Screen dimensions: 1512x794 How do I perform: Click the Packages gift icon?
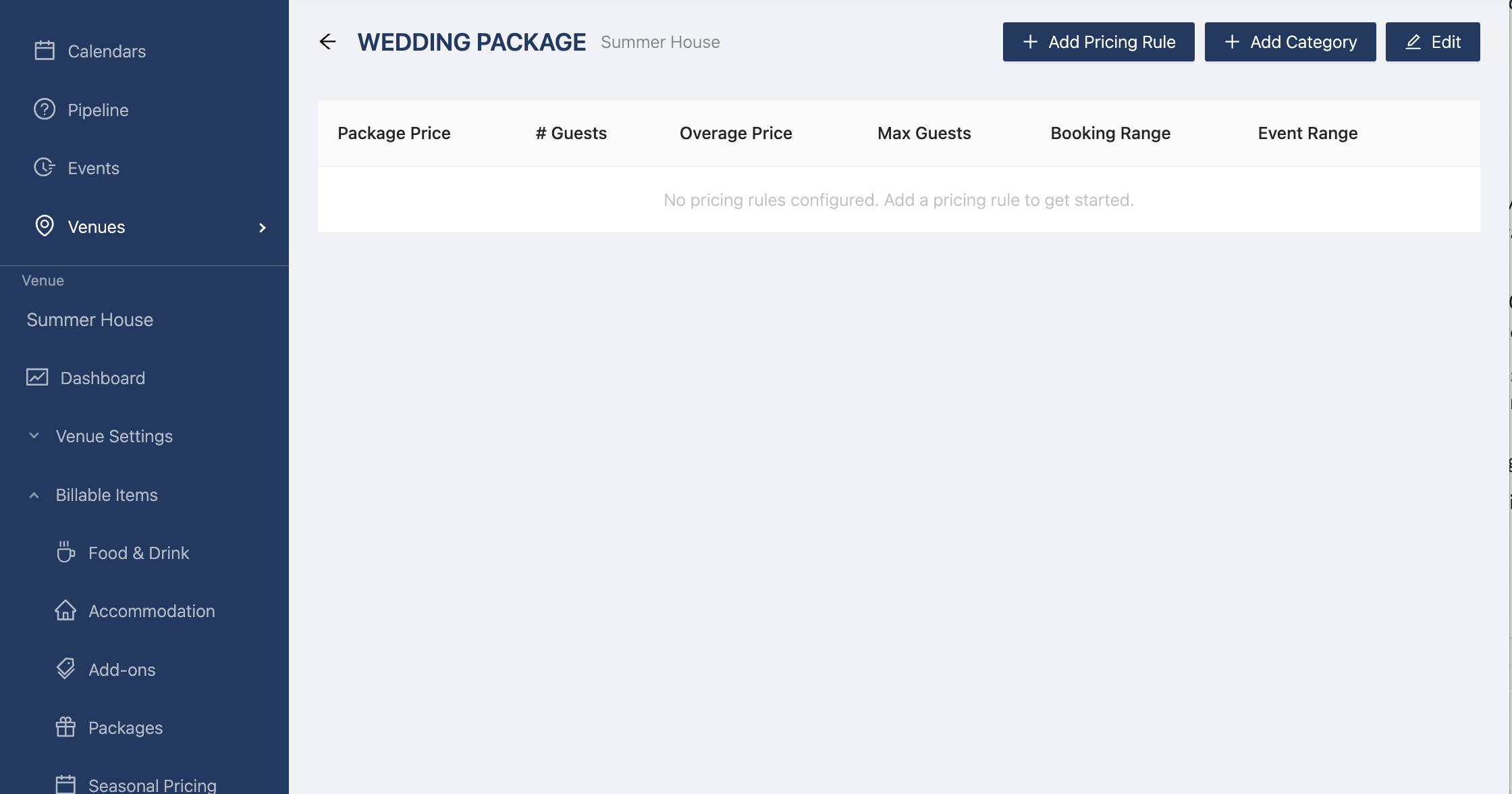click(65, 727)
